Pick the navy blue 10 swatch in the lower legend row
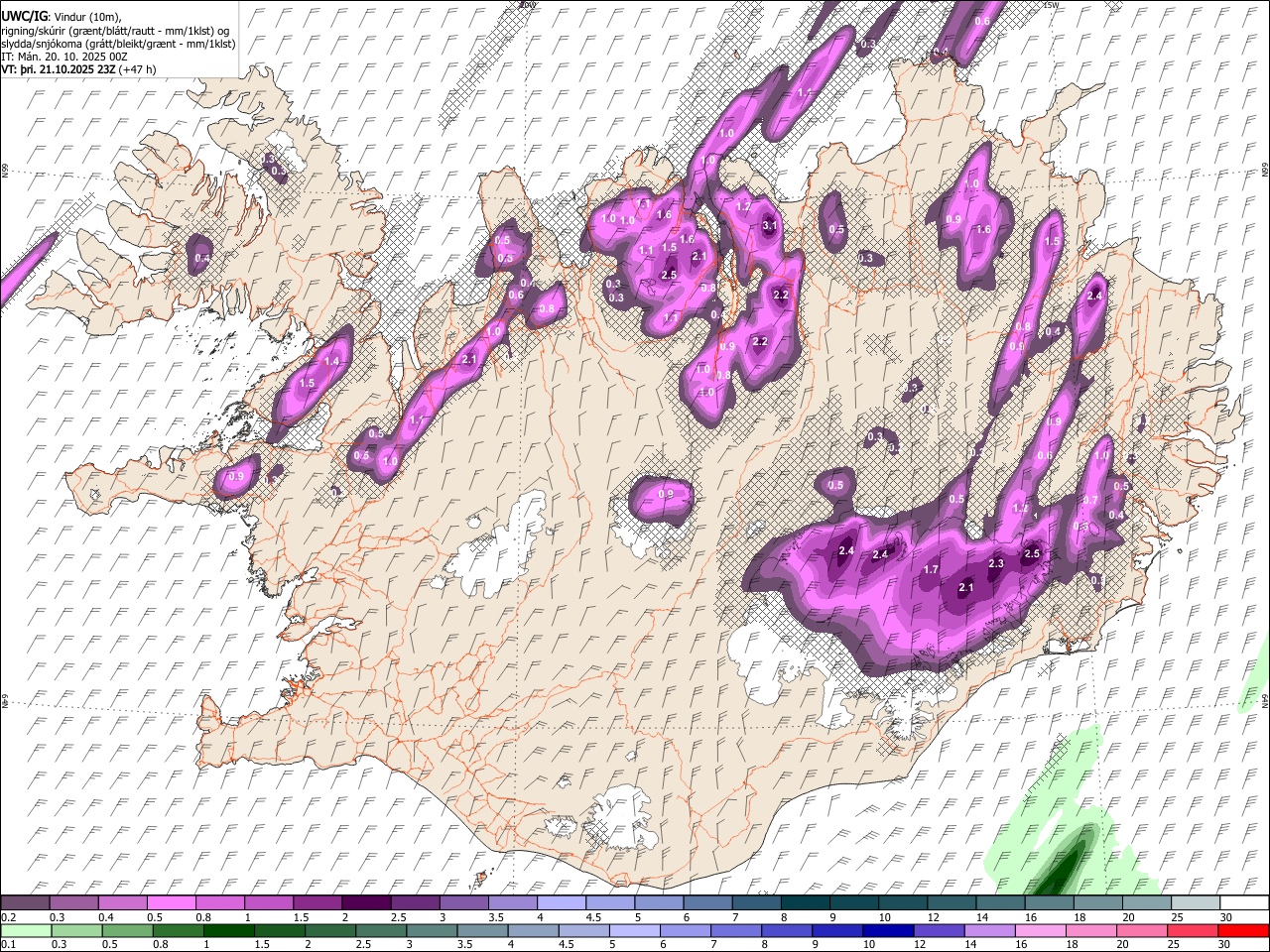Viewport: 1270px width, 952px height. click(x=887, y=930)
